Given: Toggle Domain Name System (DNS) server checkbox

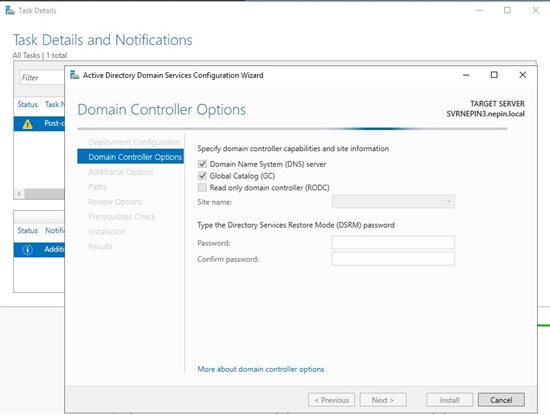Looking at the screenshot, I should tap(202, 164).
